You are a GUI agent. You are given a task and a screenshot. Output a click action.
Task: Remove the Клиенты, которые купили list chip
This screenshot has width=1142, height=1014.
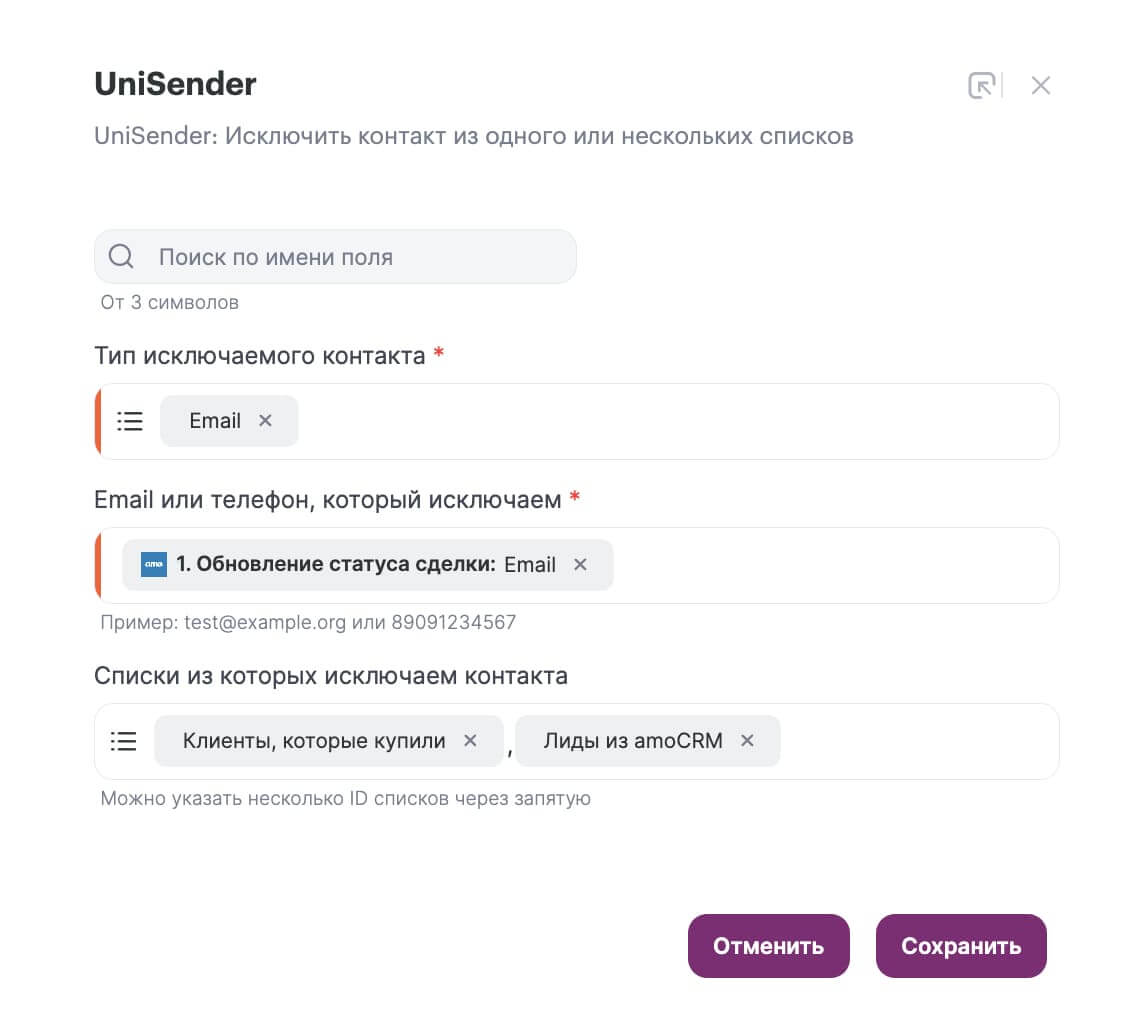[470, 741]
